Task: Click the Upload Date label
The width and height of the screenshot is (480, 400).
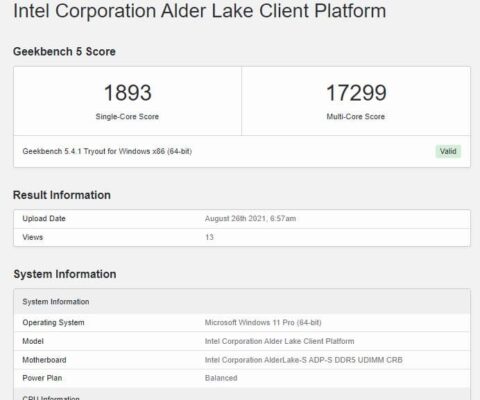Action: coord(44,219)
